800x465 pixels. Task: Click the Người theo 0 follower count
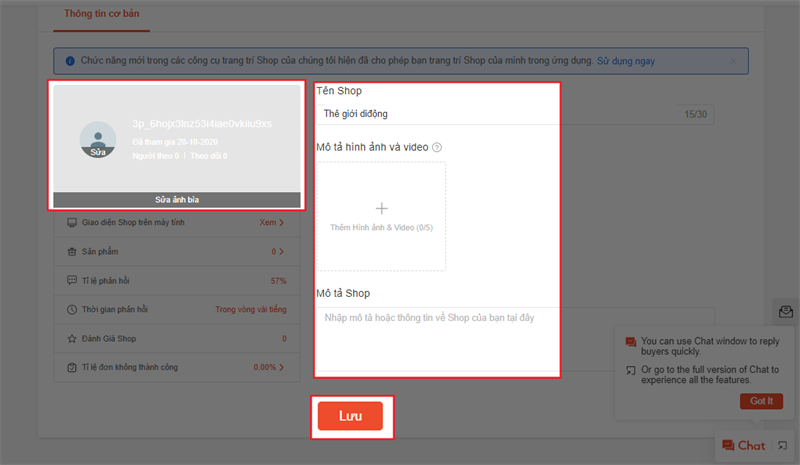[x=156, y=156]
